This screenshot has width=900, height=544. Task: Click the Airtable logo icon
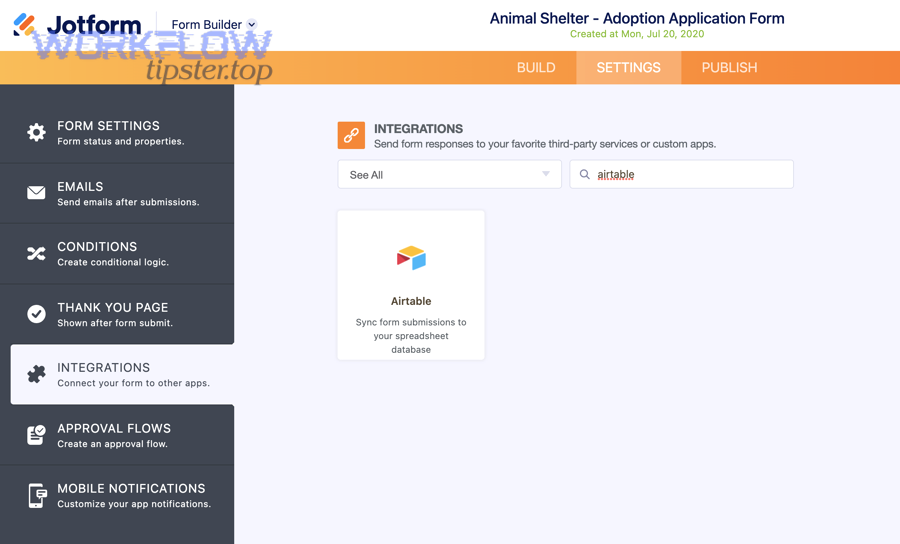[x=411, y=258]
